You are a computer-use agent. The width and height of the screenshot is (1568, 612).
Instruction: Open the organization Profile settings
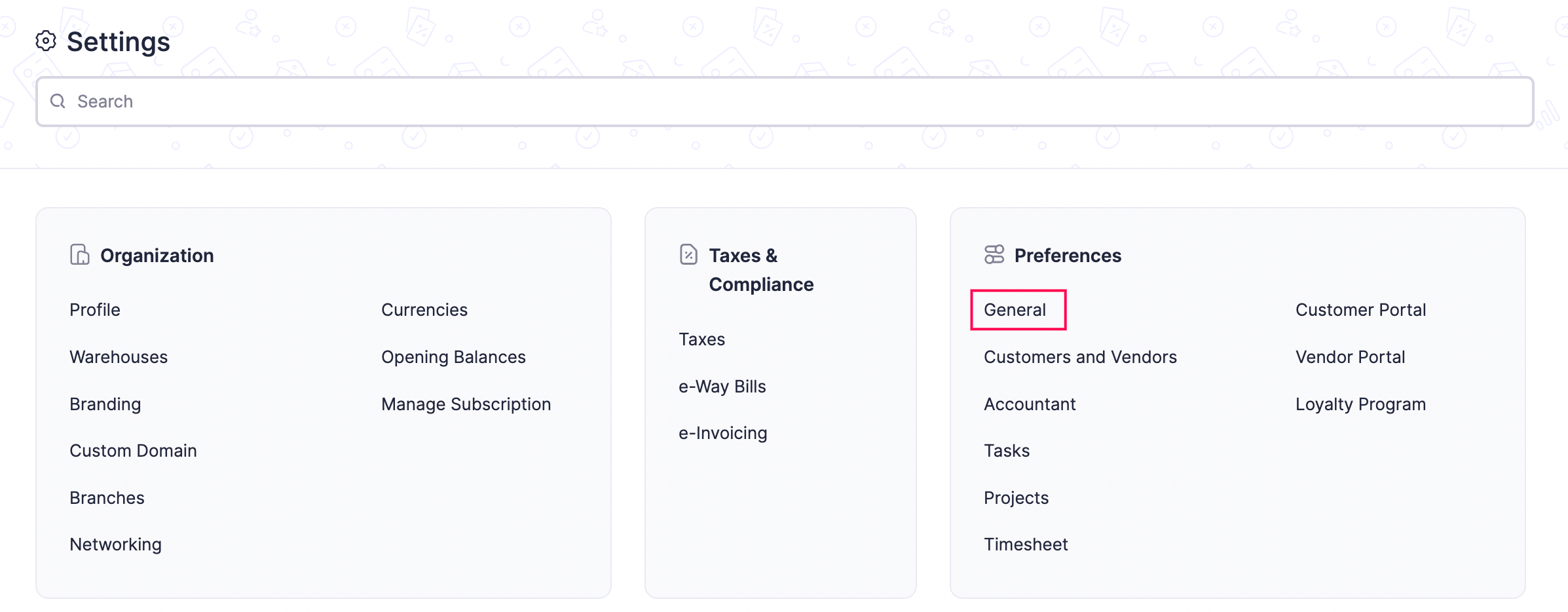95,309
